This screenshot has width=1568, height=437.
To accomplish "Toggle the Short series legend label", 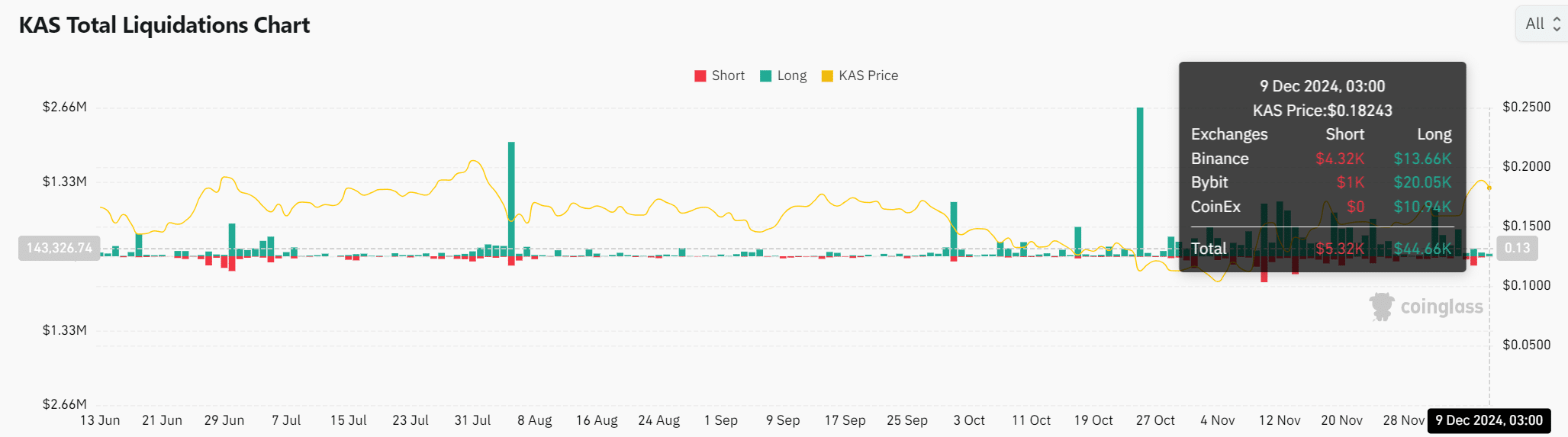I will (728, 76).
